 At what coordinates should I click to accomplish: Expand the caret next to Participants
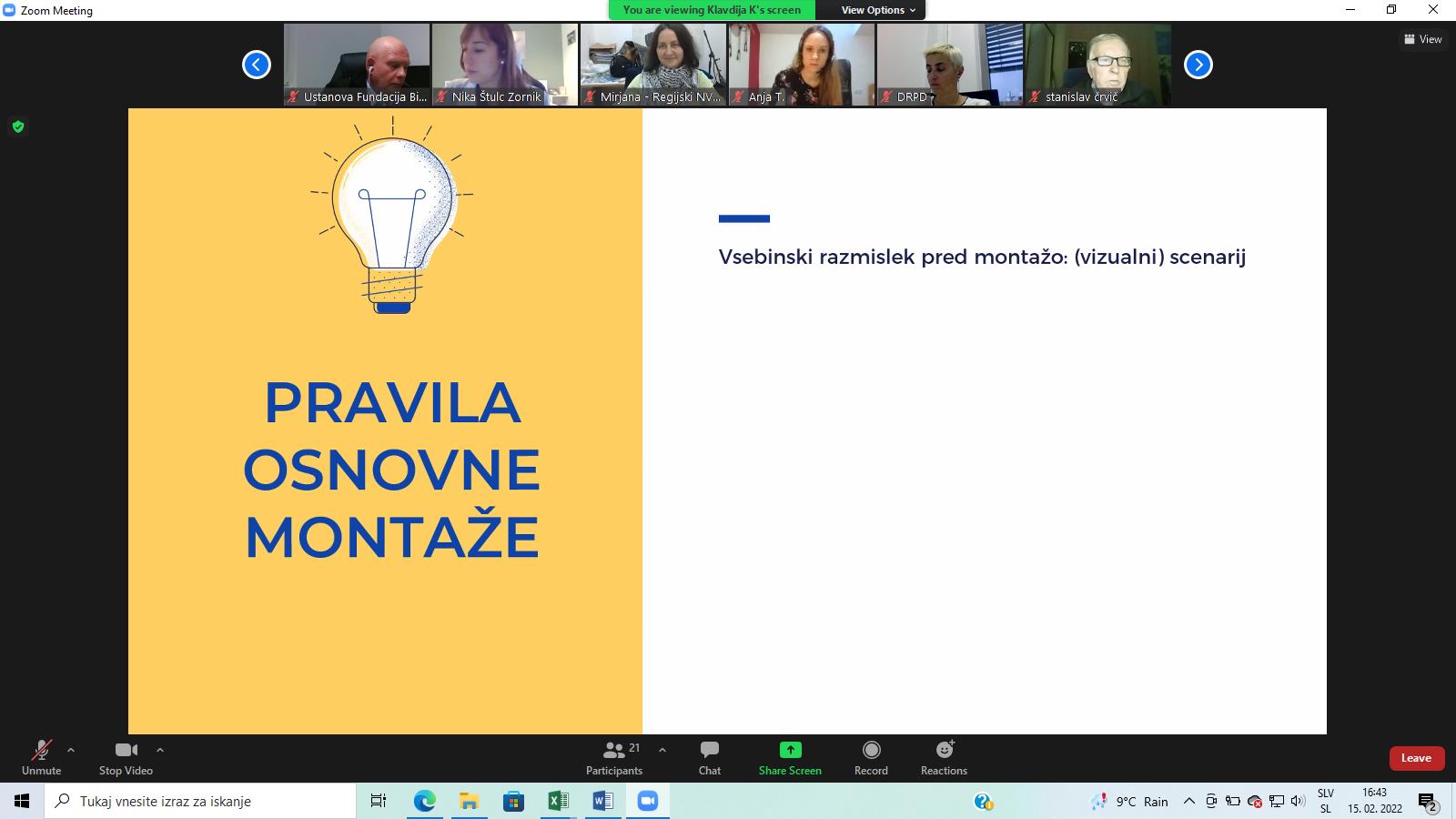662,750
